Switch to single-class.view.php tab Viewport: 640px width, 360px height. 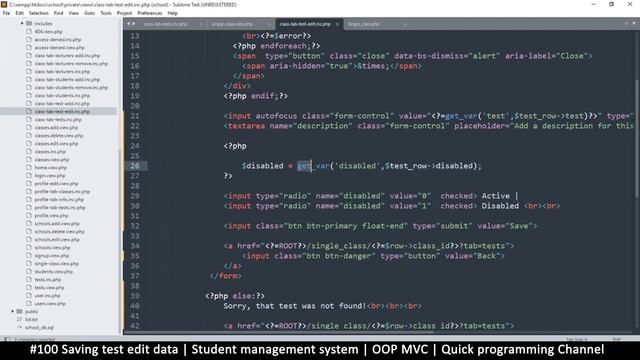[x=232, y=24]
